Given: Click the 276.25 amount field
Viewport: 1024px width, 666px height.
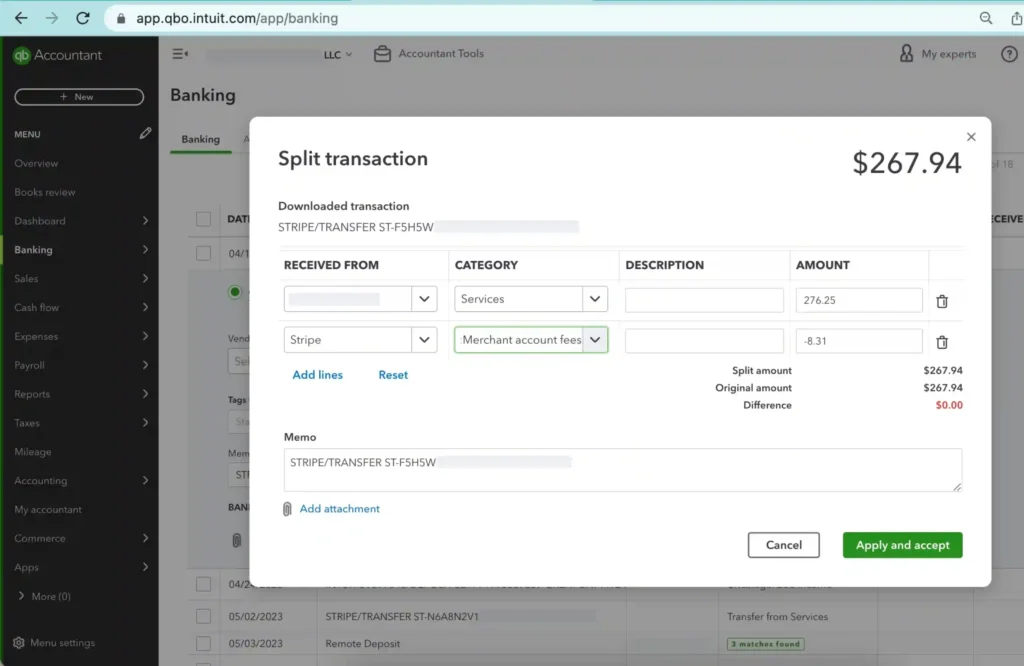Looking at the screenshot, I should click(x=859, y=300).
